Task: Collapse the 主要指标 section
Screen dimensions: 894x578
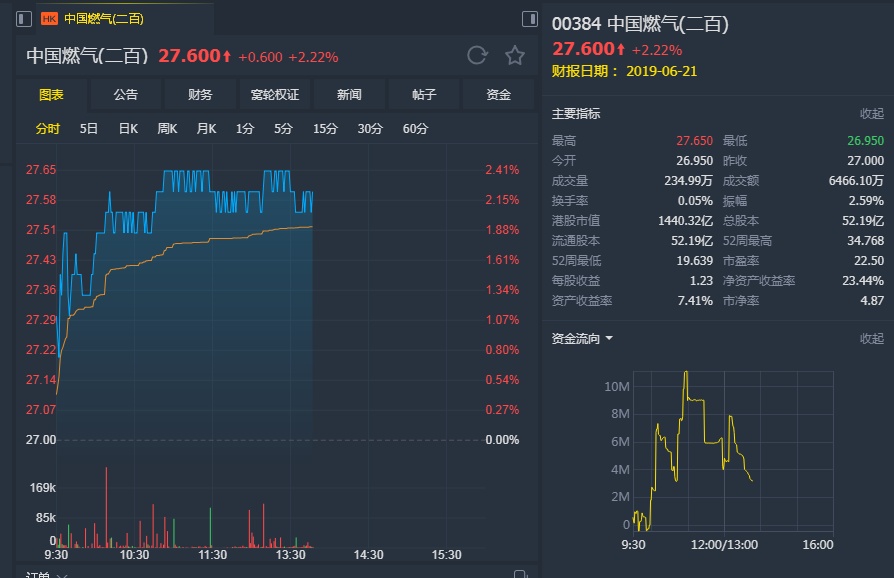Action: coord(872,114)
